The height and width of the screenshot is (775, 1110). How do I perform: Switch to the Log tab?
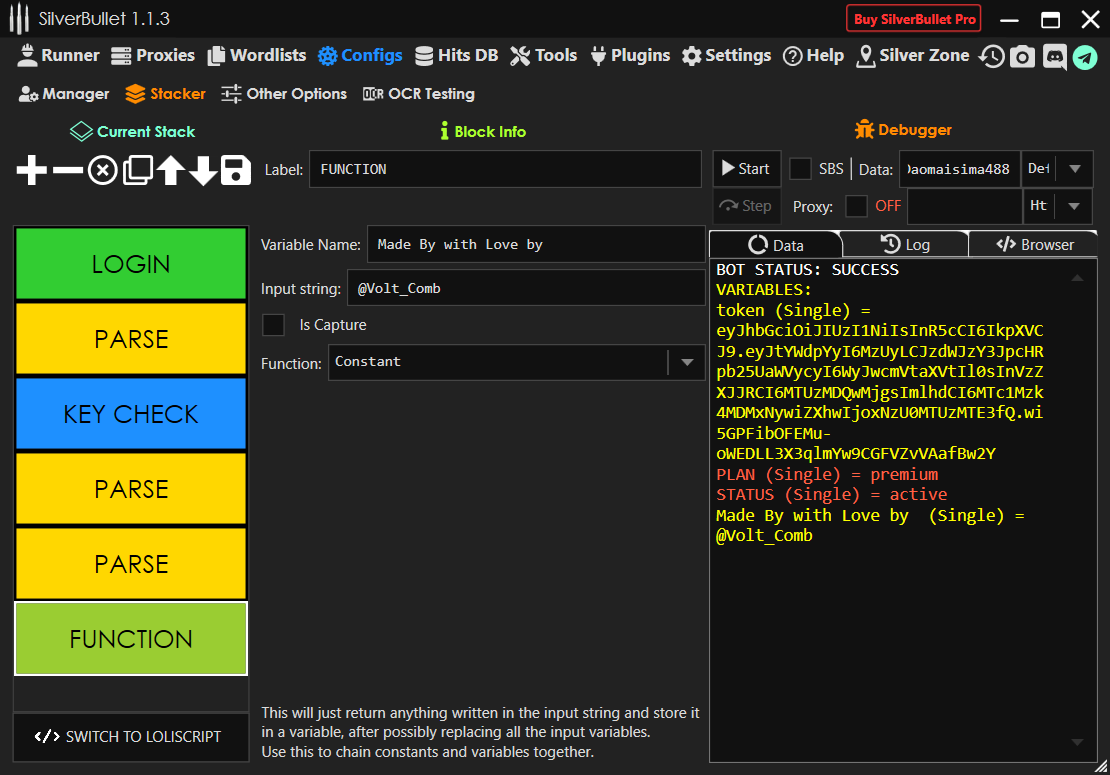pos(905,245)
